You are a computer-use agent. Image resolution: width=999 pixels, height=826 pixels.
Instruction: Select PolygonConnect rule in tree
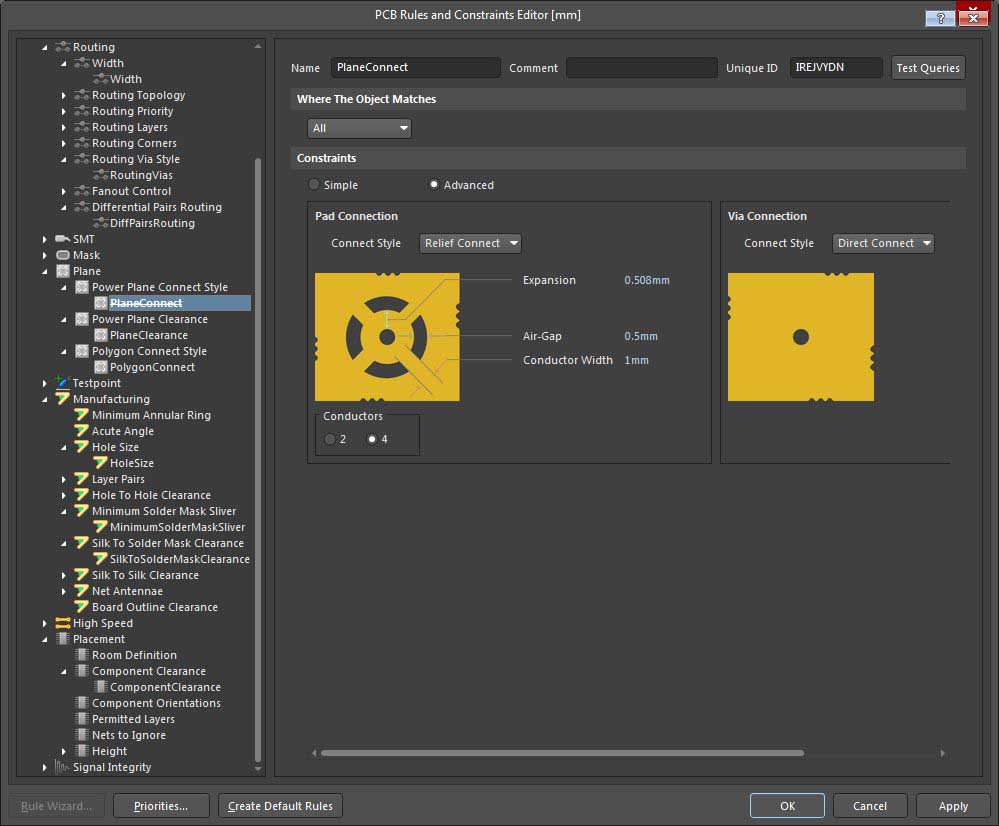click(x=152, y=367)
